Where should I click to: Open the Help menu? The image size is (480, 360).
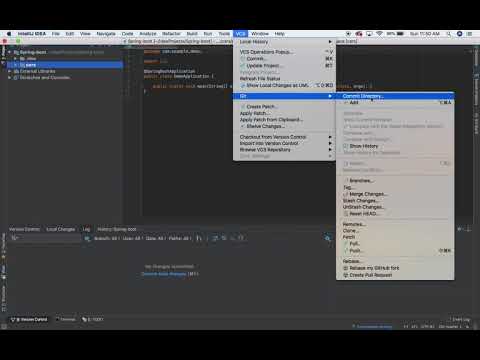(279, 34)
